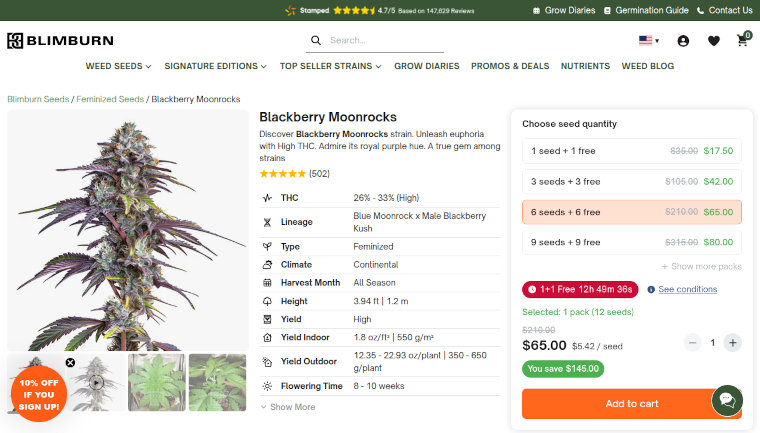The image size is (760, 433).
Task: Click the Blackberry Moonrocks title
Action: 328,117
